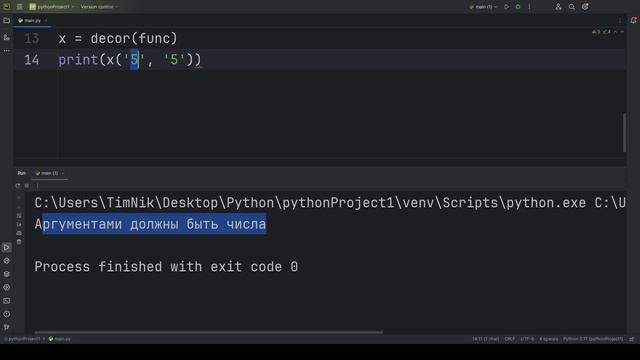Toggle scroll to end in run console
Viewport: 640px width, 360px height.
[x=19, y=224]
